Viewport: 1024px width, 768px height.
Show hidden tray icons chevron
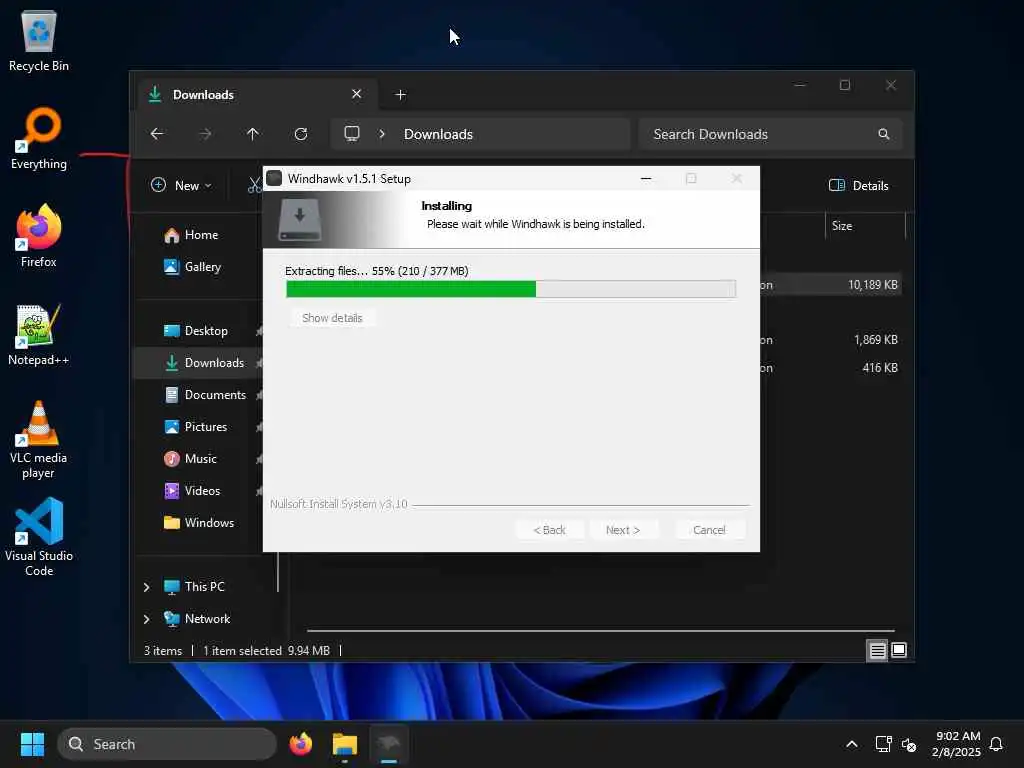[x=852, y=744]
